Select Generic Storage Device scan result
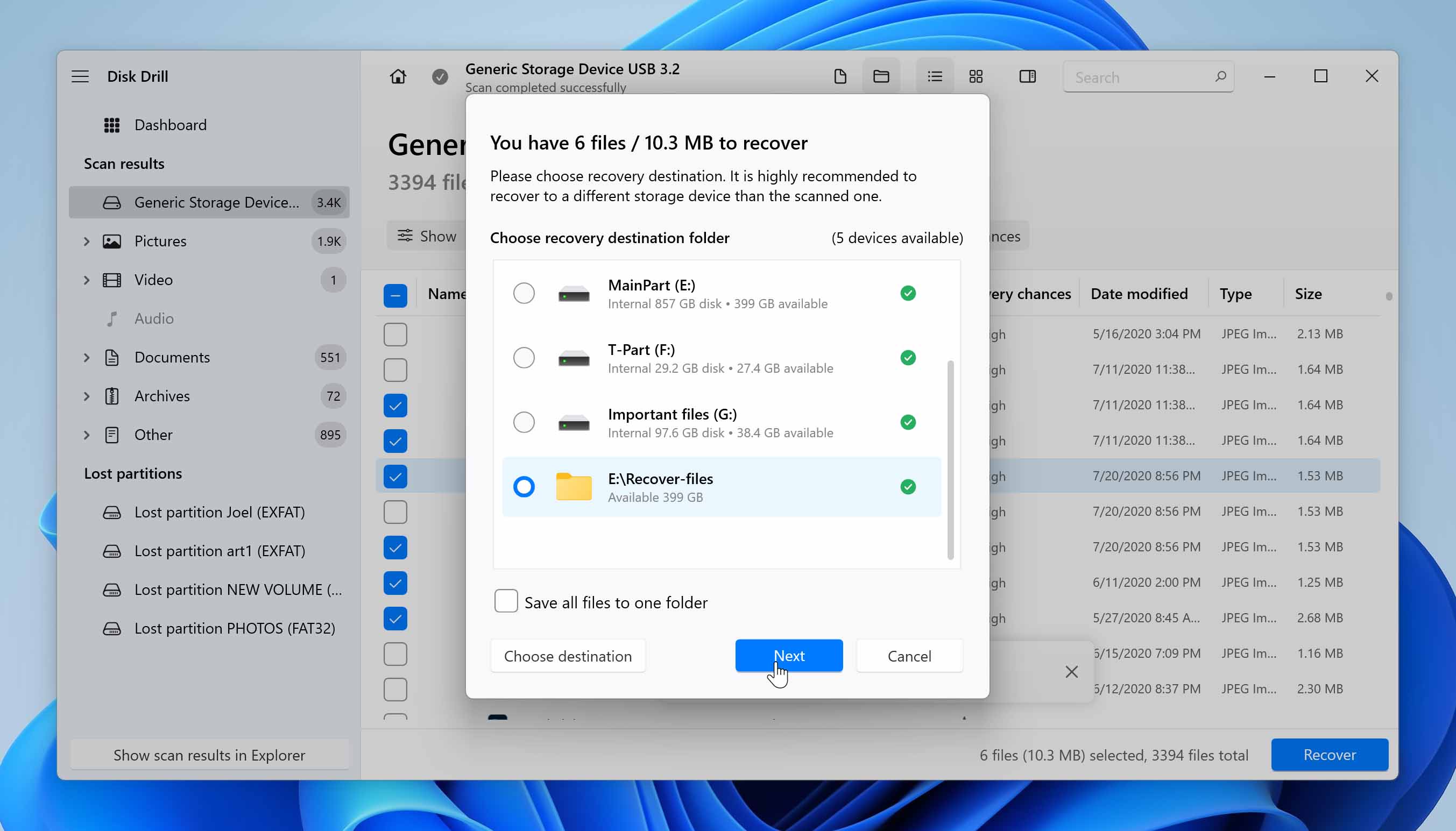This screenshot has height=831, width=1456. pos(209,202)
